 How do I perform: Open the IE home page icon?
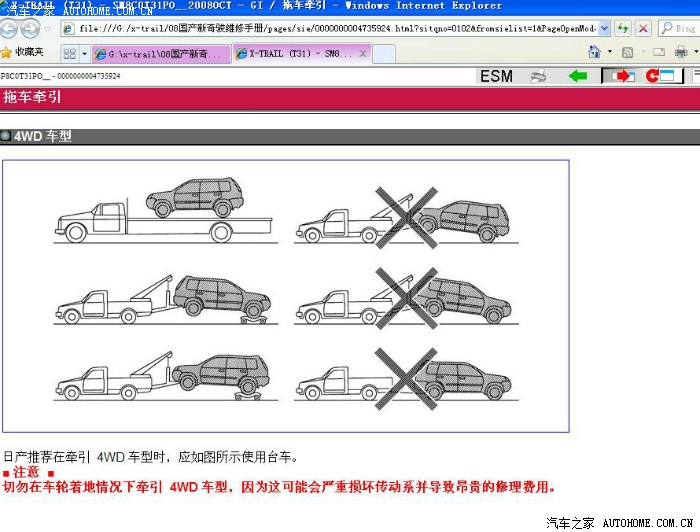[x=595, y=52]
